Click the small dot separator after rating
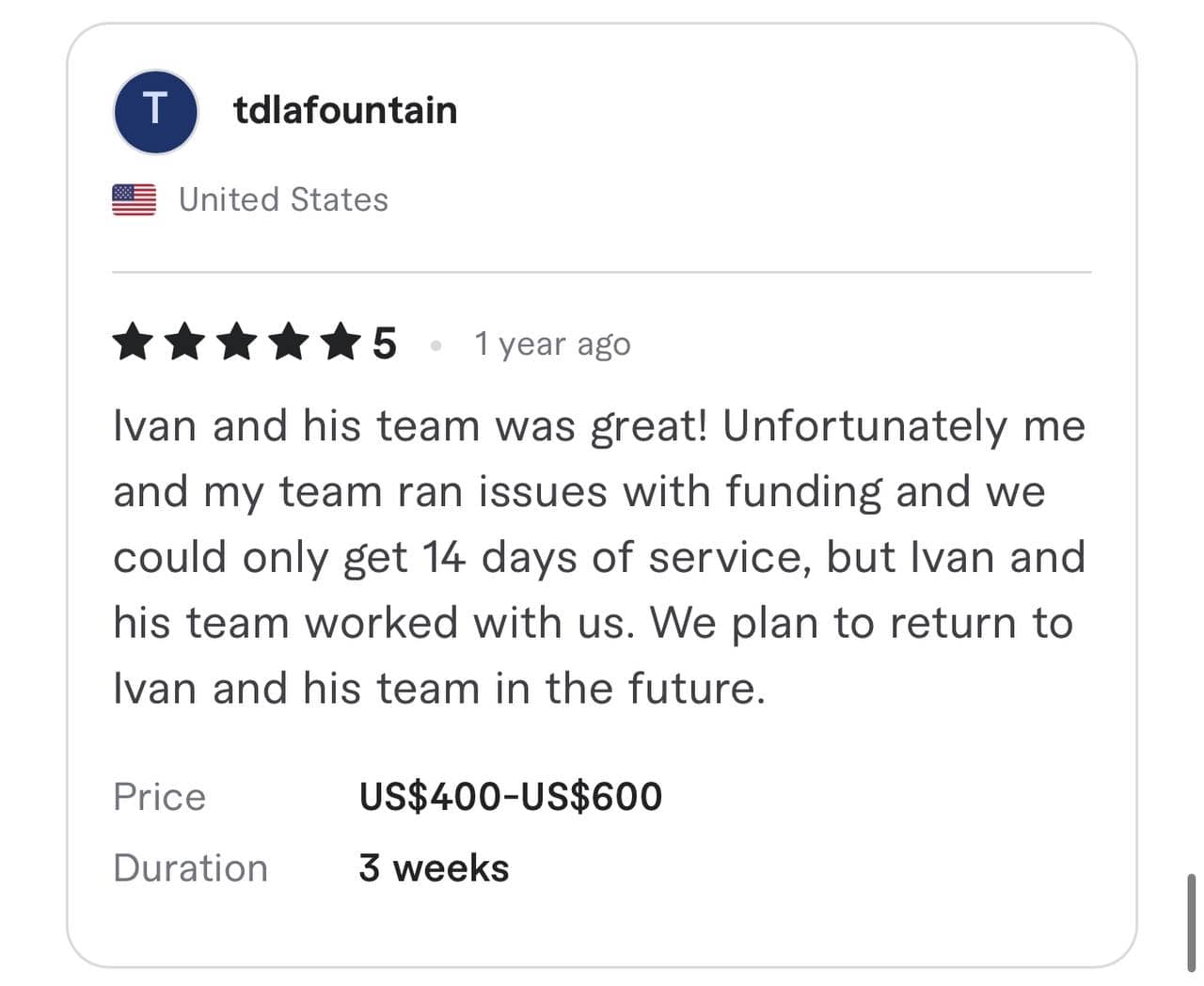The width and height of the screenshot is (1204, 986). tap(436, 345)
